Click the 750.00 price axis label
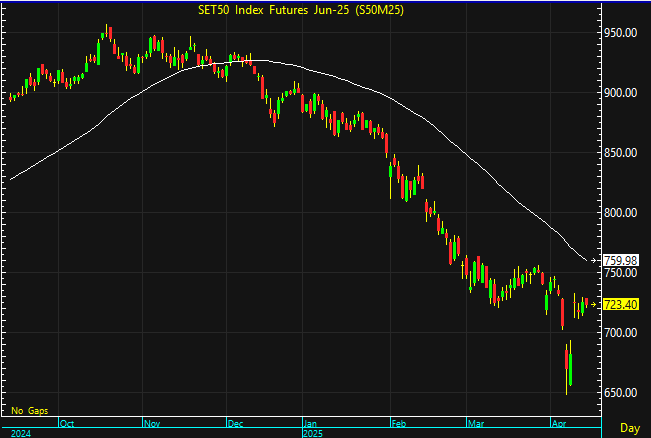The width and height of the screenshot is (651, 438). [x=620, y=273]
